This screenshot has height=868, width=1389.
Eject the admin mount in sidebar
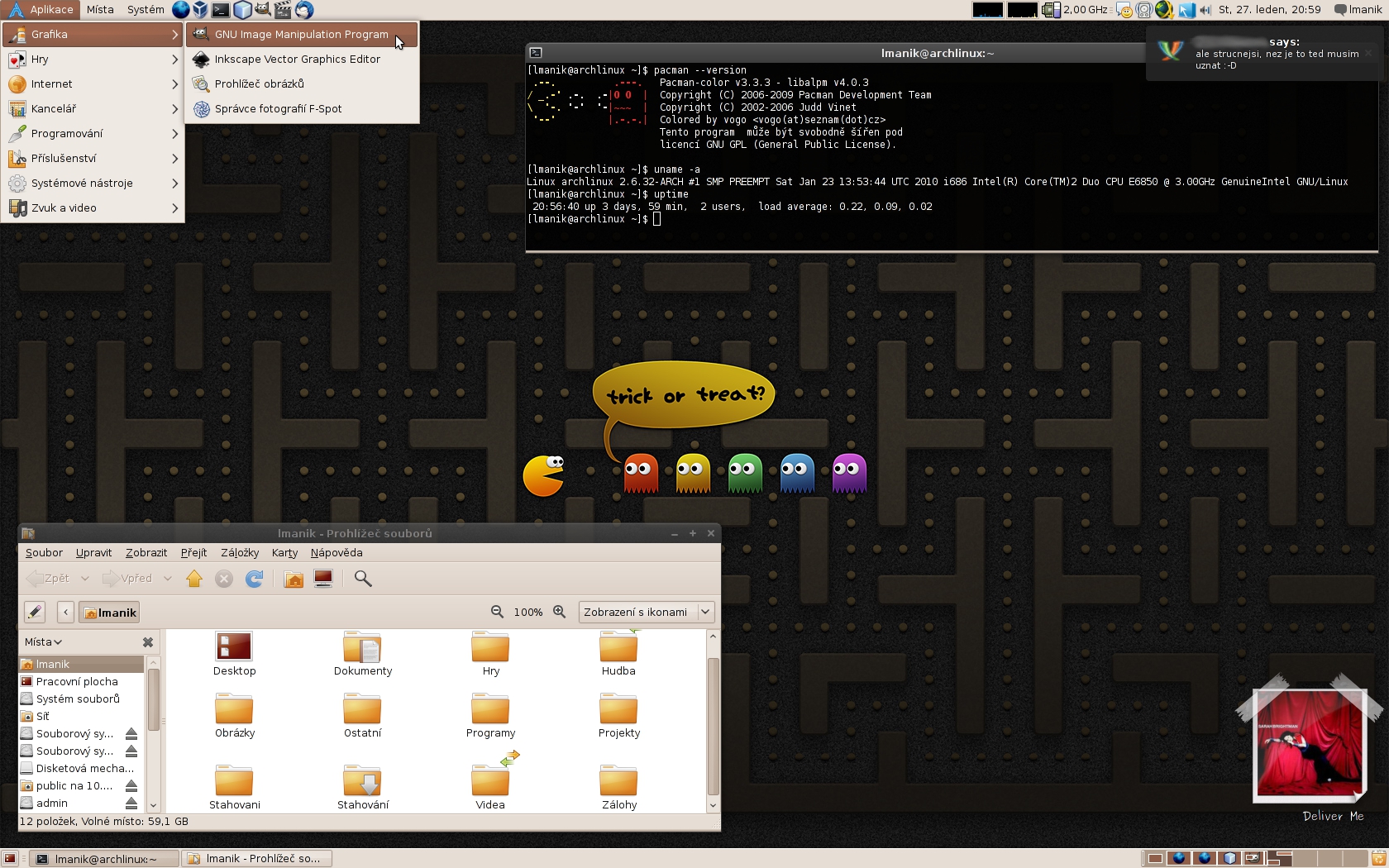pyautogui.click(x=131, y=803)
